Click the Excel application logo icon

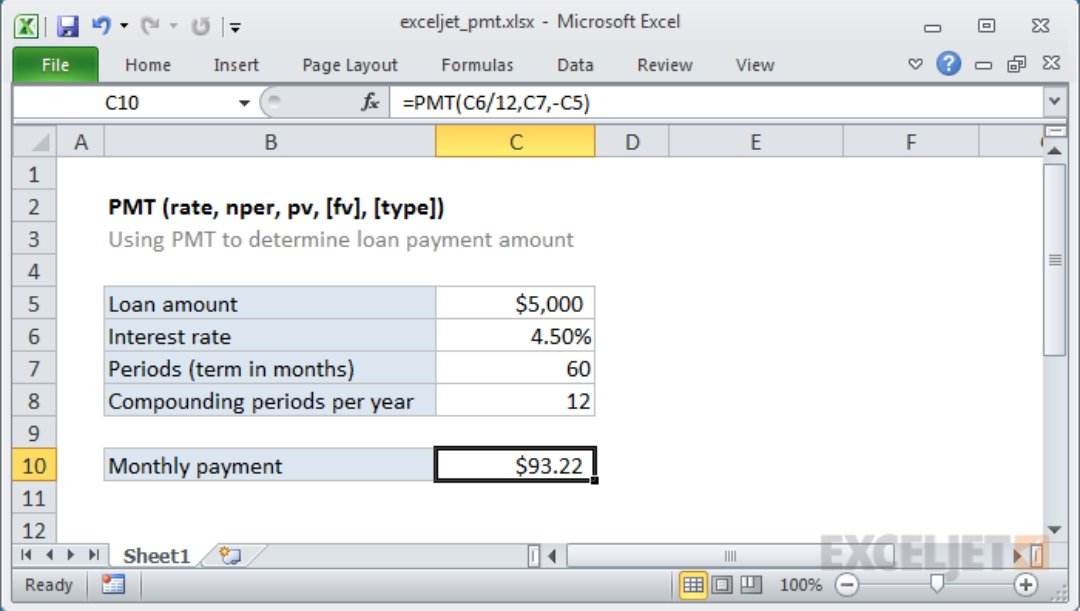26,27
